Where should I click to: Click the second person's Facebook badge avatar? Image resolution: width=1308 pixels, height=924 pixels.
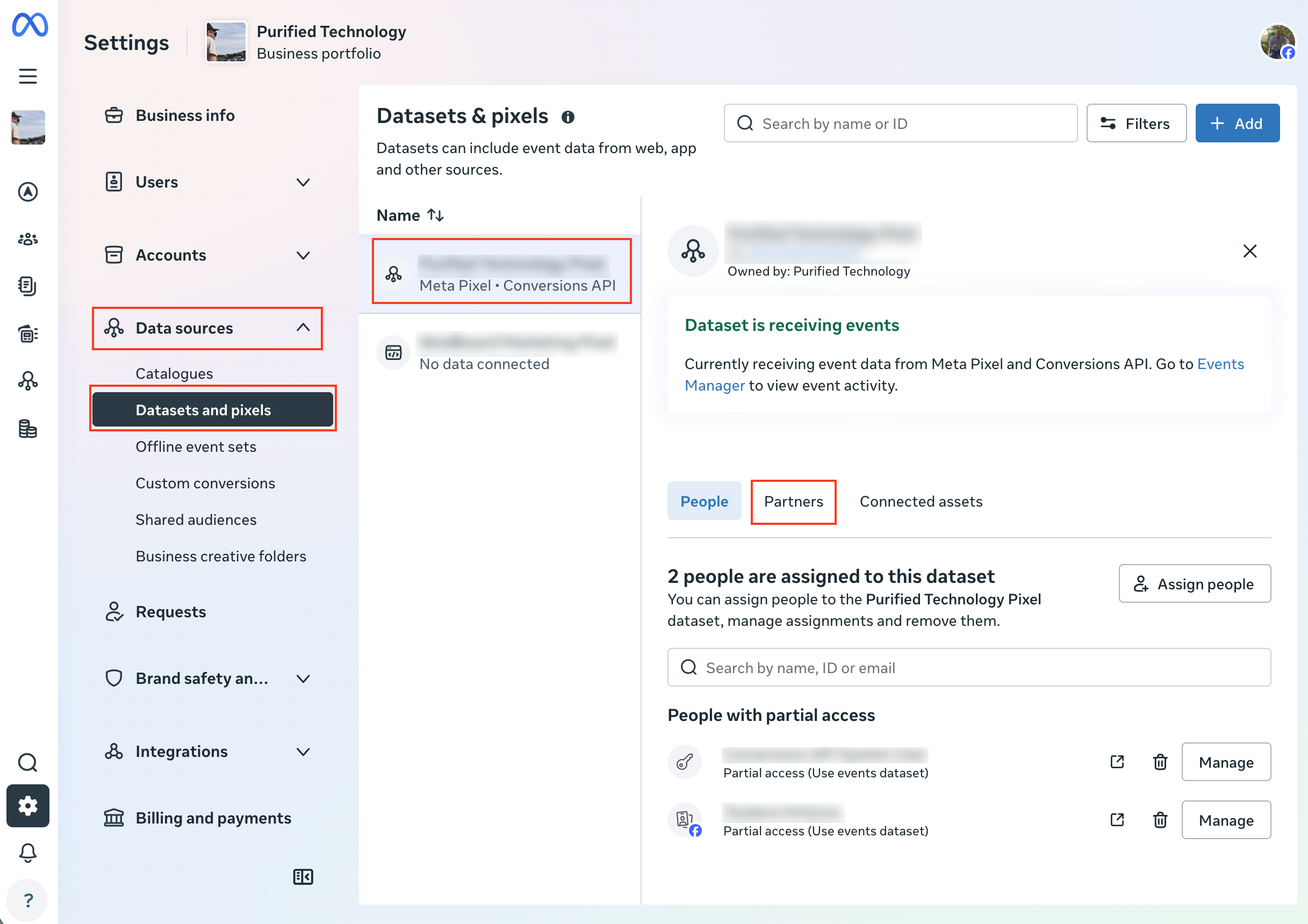(684, 820)
